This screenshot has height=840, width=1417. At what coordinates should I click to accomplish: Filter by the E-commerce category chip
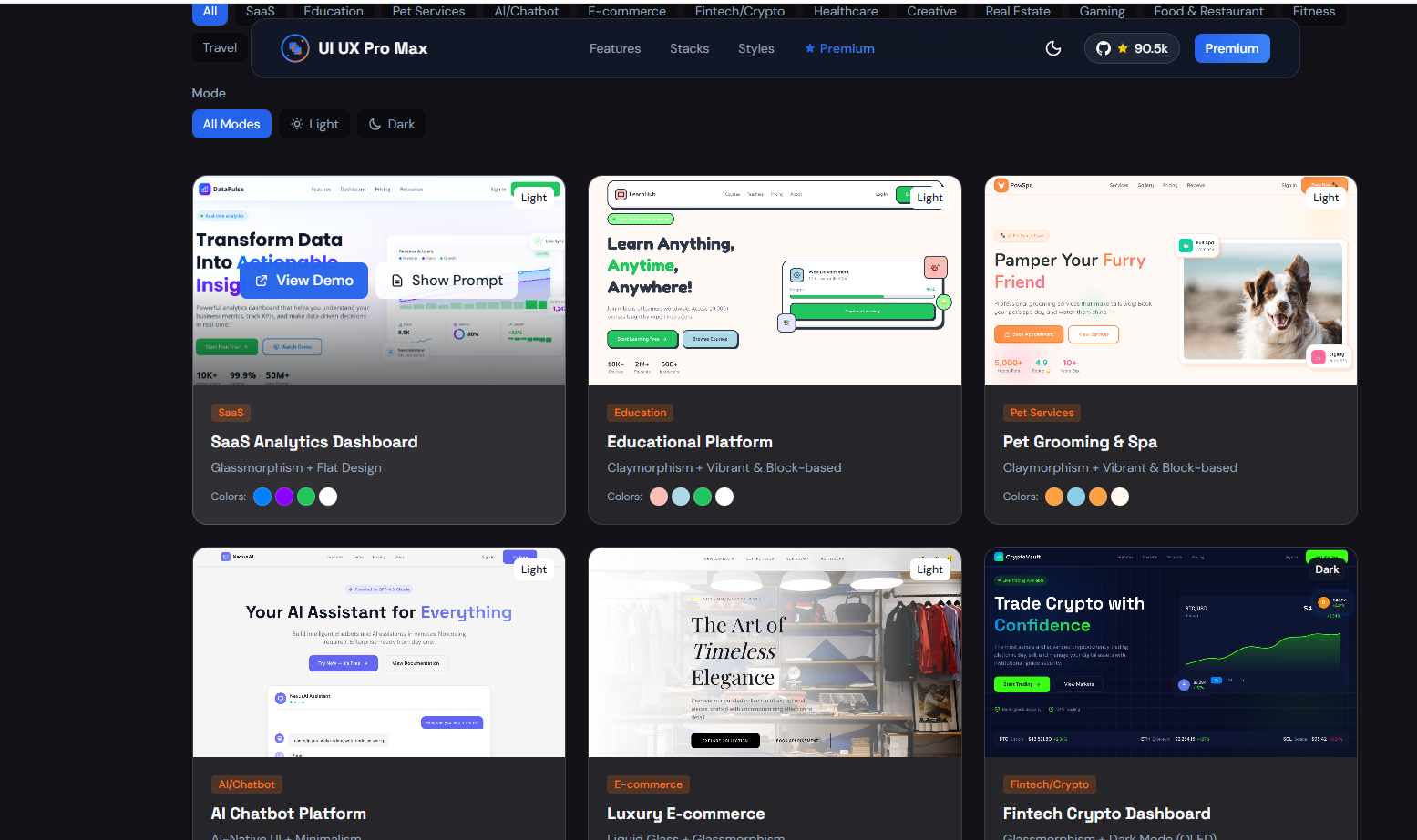(x=627, y=12)
